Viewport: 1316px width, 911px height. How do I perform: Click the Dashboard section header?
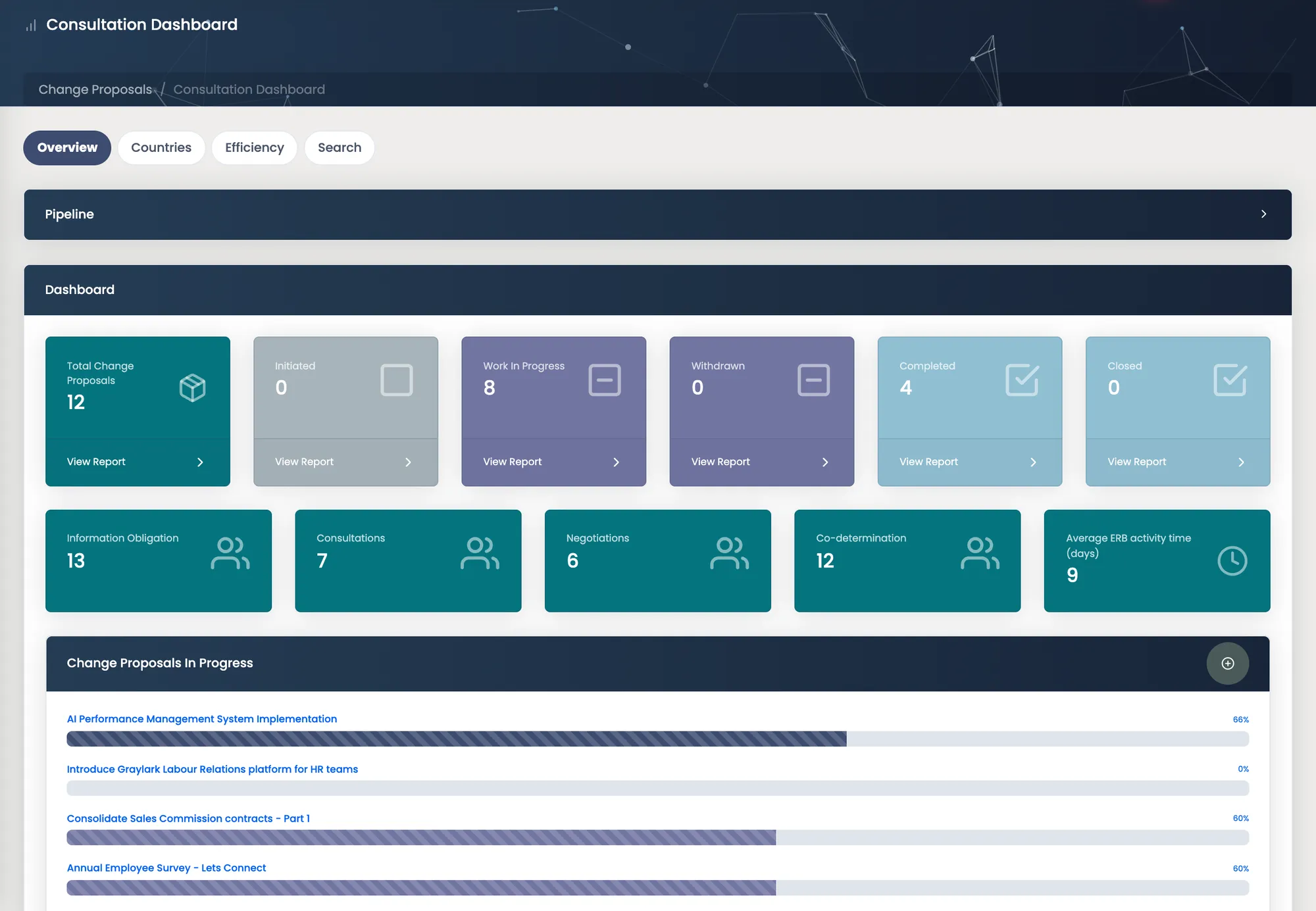pos(658,290)
